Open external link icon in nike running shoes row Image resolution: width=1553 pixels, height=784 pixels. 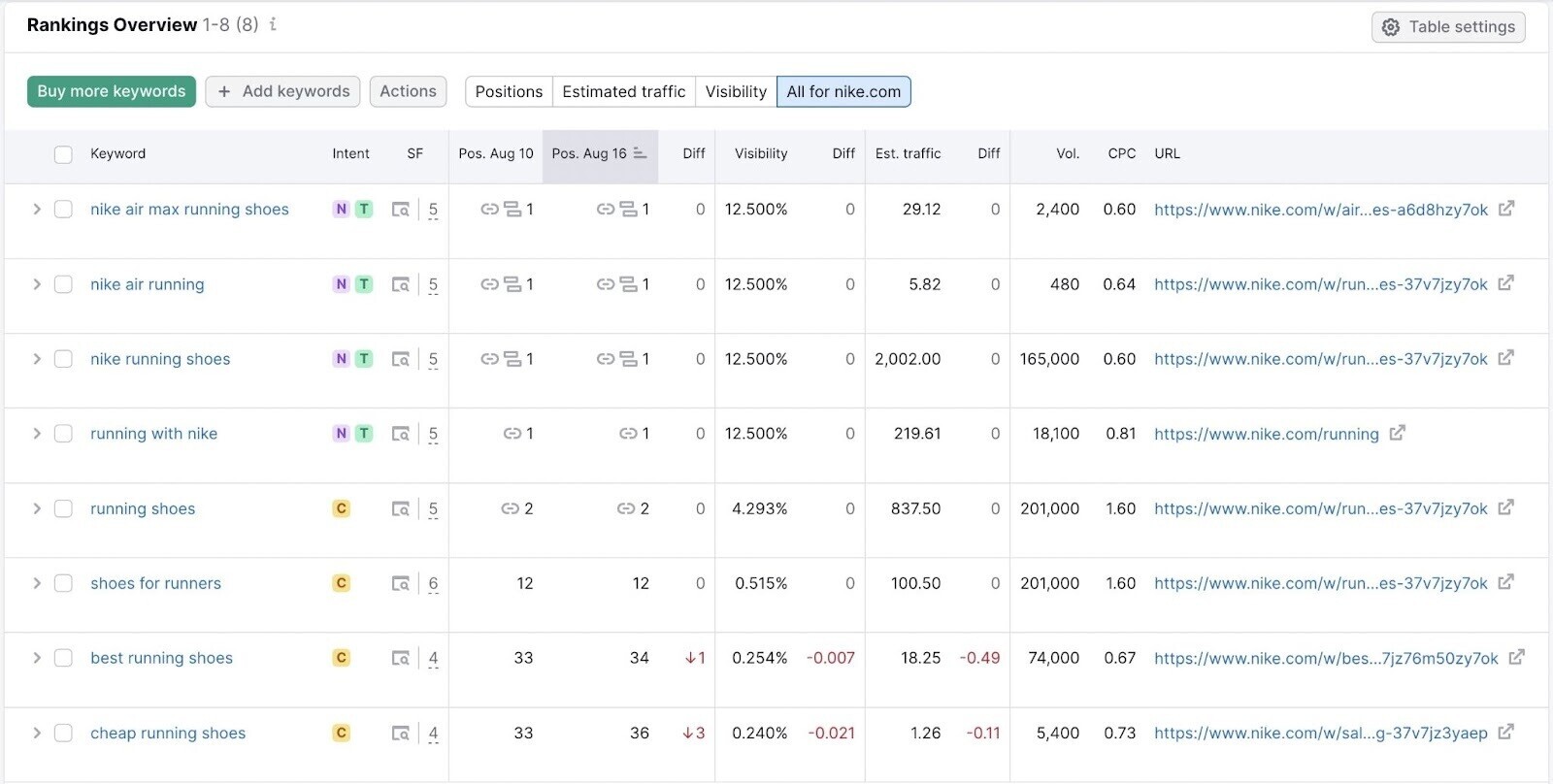(1505, 358)
